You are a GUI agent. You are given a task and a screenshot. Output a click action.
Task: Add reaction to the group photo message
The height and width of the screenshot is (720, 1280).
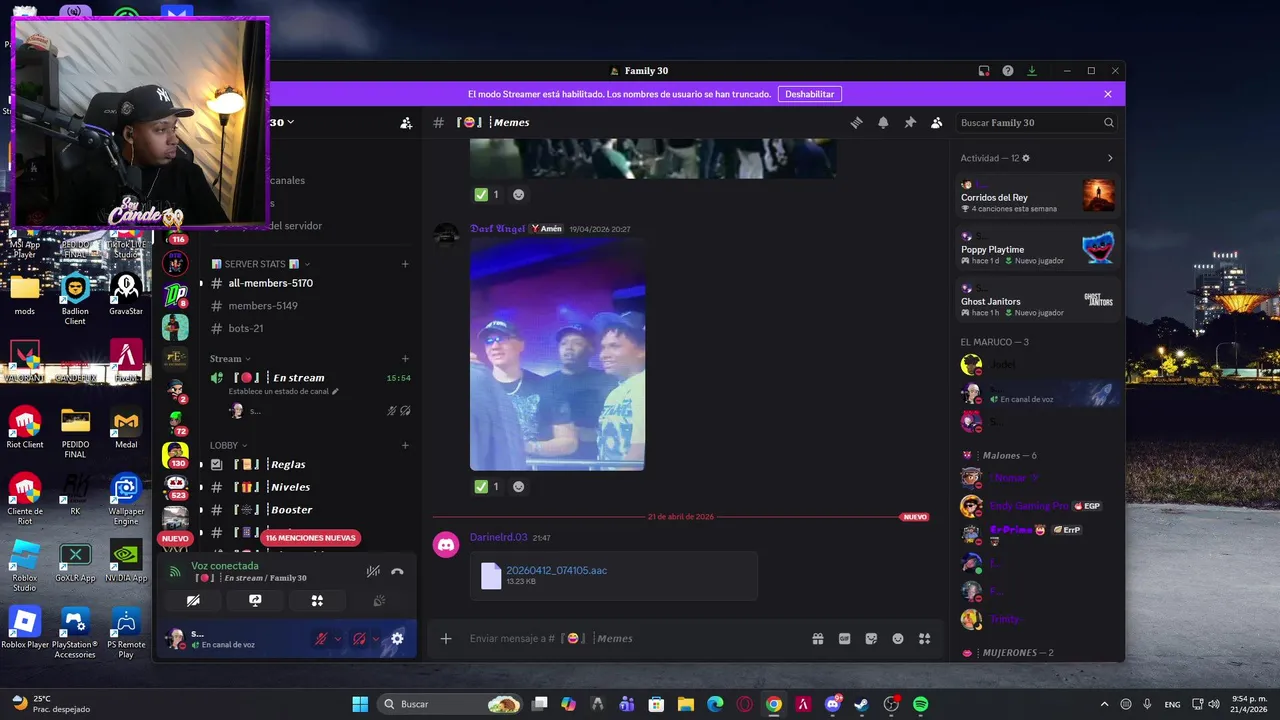coord(518,487)
